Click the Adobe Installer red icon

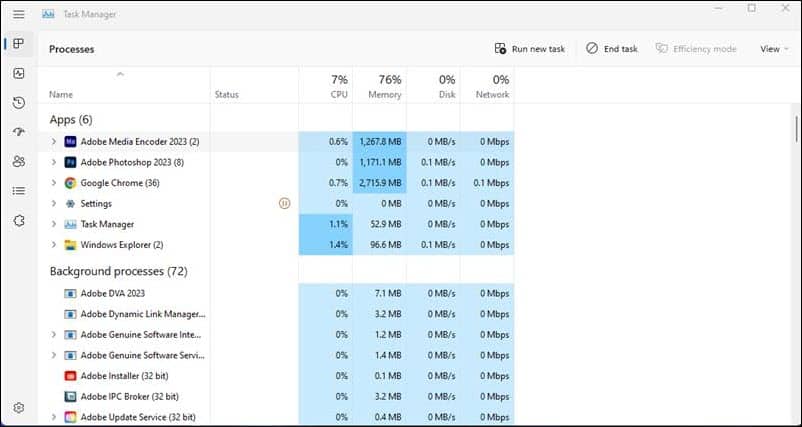70,376
